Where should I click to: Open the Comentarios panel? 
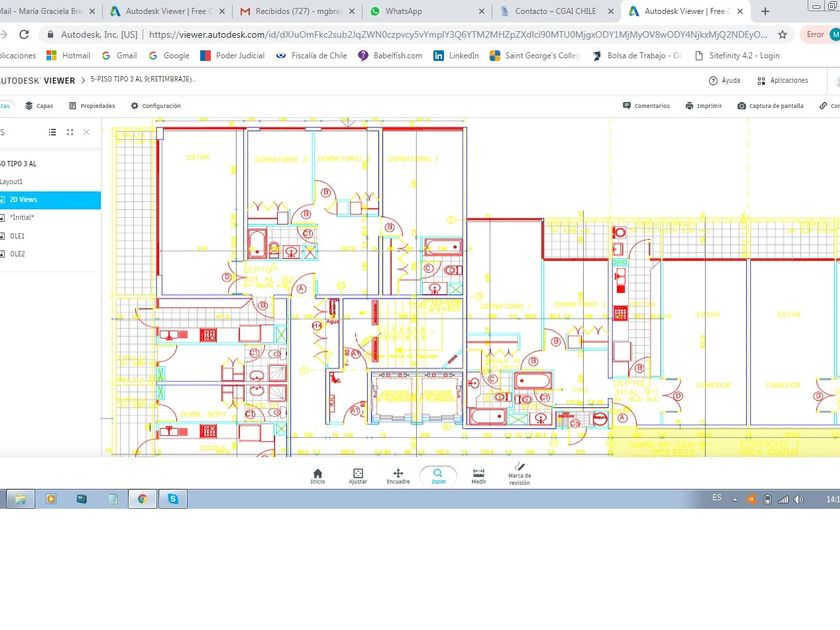click(x=646, y=105)
